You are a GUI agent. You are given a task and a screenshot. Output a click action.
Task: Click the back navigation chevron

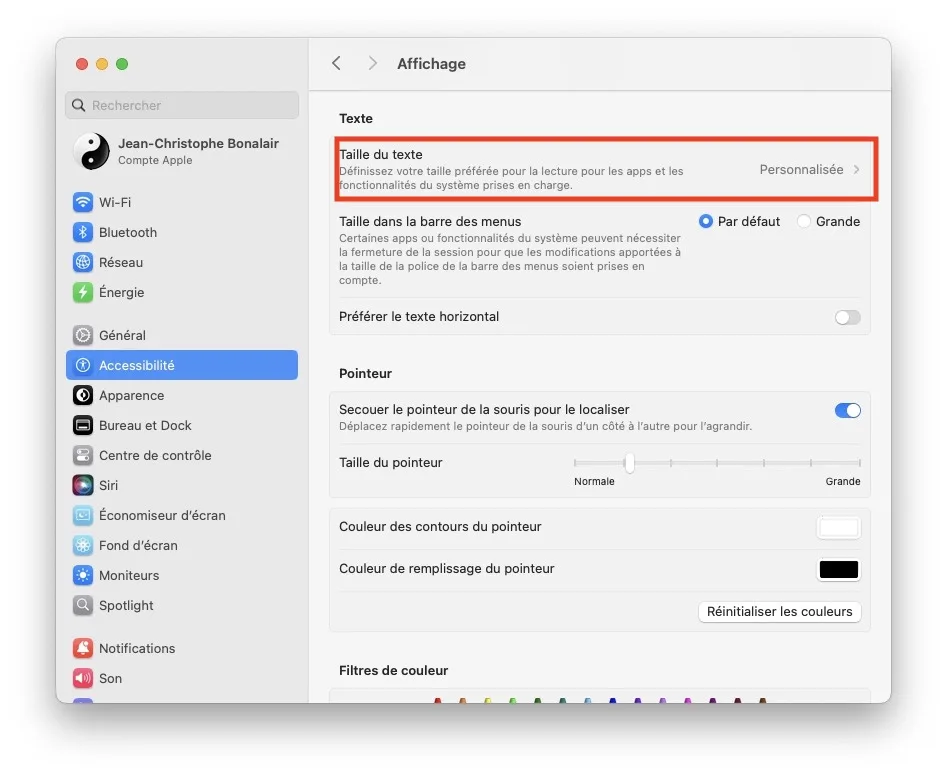[337, 63]
